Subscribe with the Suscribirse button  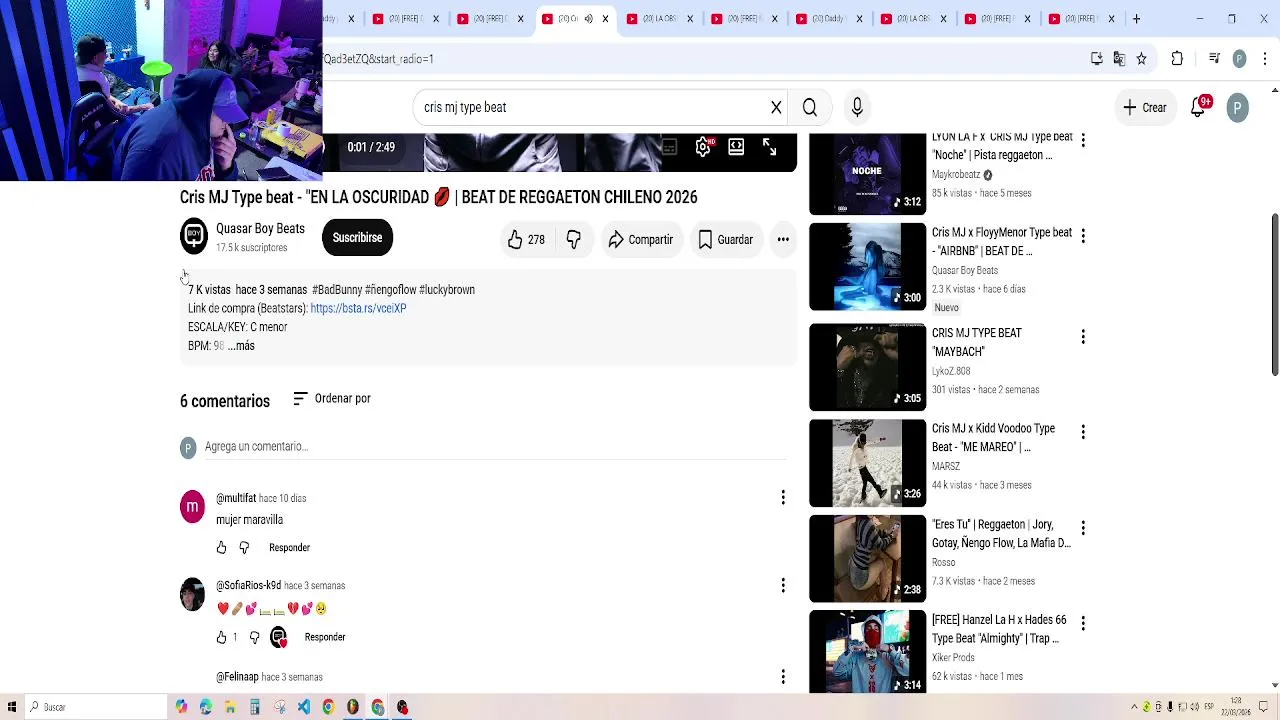tap(357, 238)
